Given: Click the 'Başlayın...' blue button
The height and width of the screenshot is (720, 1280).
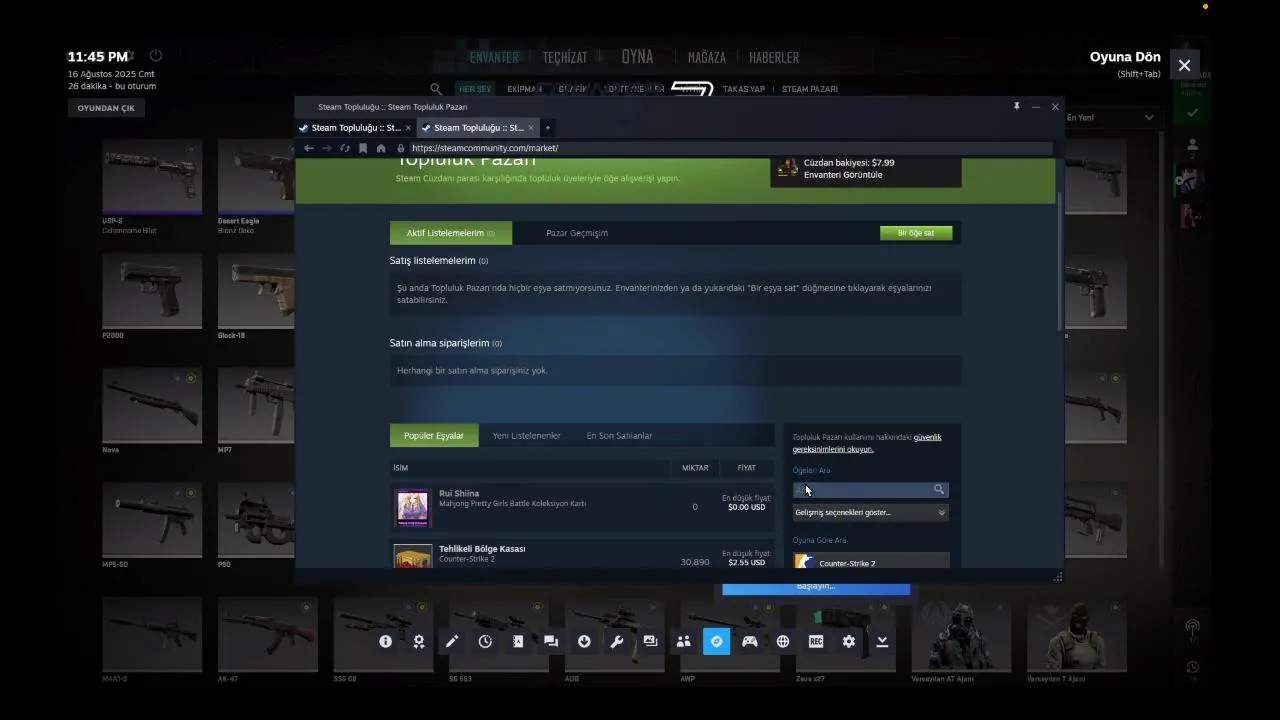Looking at the screenshot, I should point(816,587).
